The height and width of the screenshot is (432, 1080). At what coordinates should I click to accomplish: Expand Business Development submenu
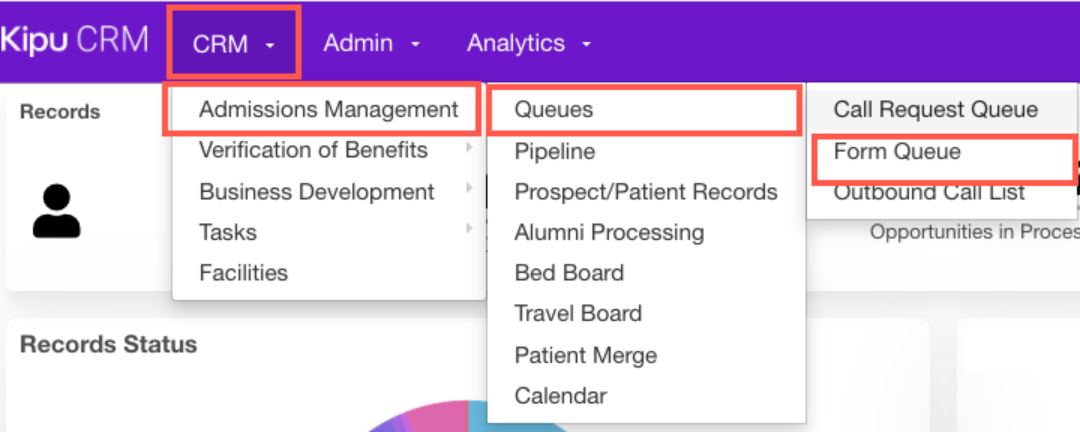point(317,191)
